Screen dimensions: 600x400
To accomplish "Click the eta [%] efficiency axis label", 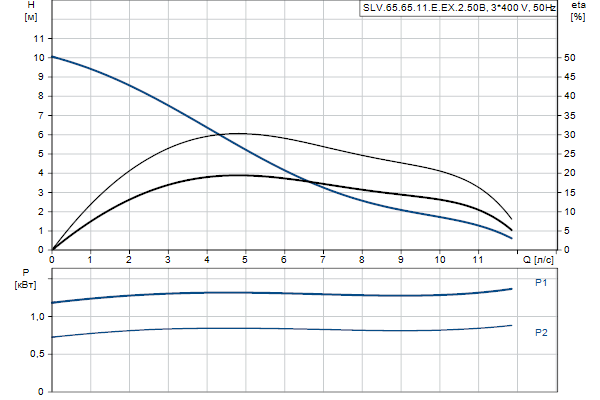I will click(x=577, y=13).
